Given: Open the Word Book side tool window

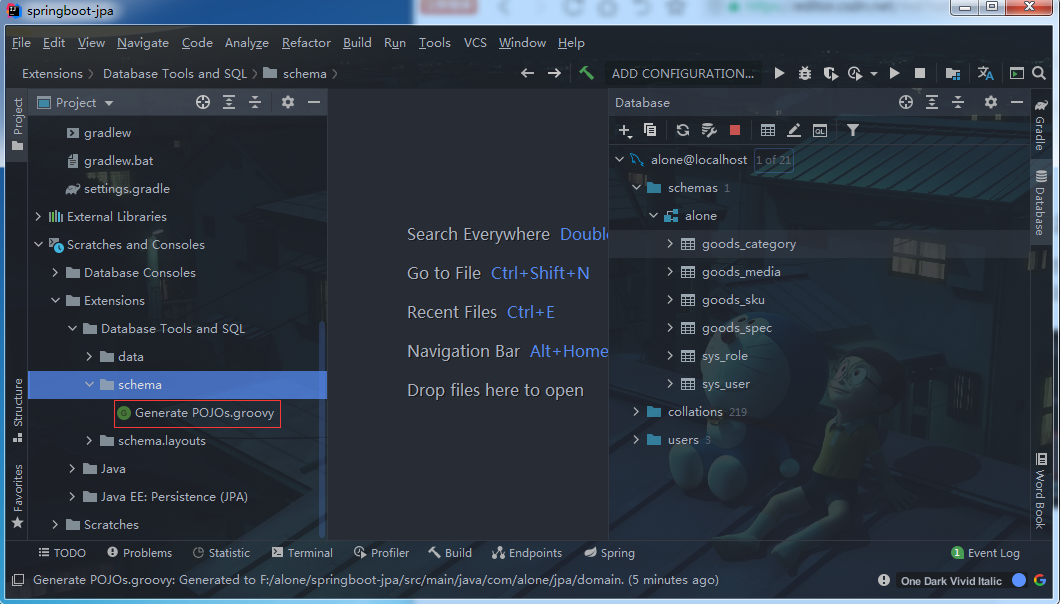Looking at the screenshot, I should (x=1040, y=490).
